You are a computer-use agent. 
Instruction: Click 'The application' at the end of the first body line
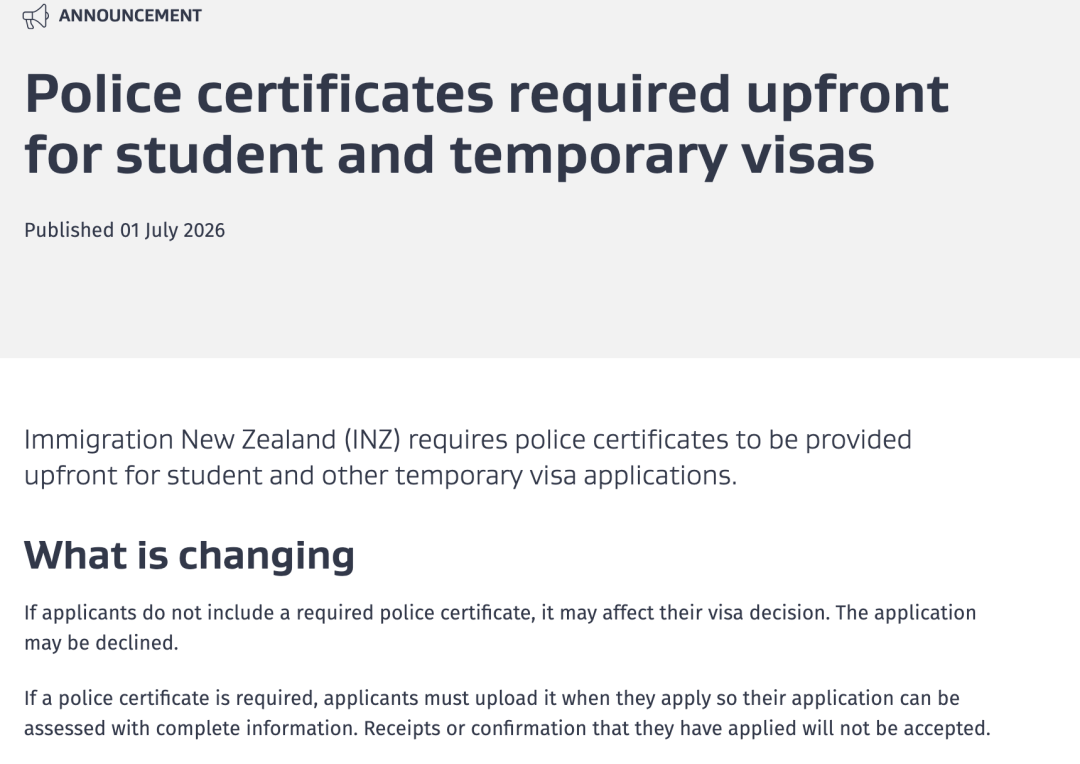click(x=906, y=612)
